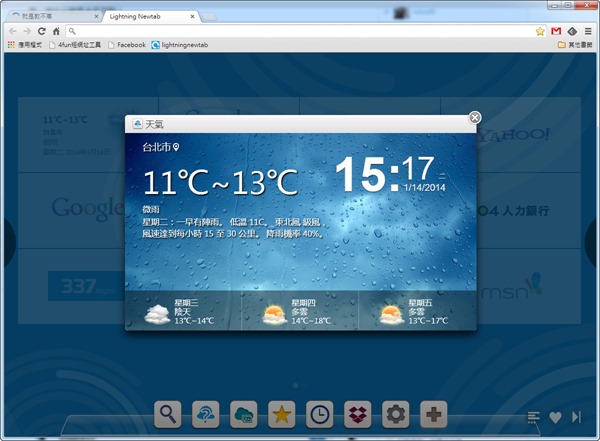This screenshot has width=600, height=441.
Task: Open the 104 人力銀行 speed dial tile
Action: (528, 210)
